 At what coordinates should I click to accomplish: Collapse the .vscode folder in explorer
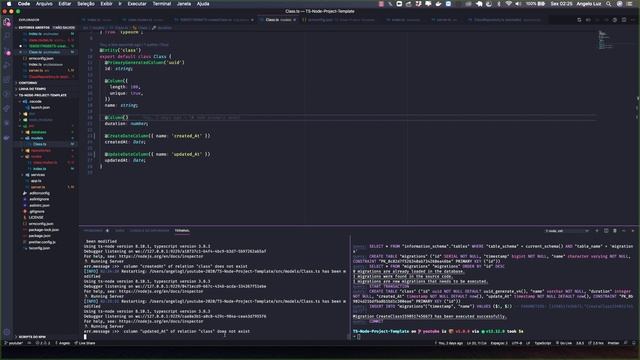tap(35, 101)
